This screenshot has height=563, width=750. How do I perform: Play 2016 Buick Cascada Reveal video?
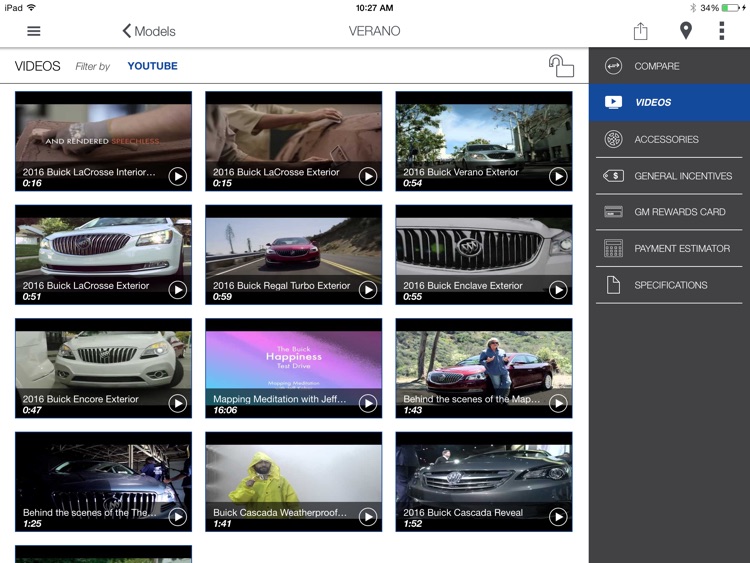[558, 517]
